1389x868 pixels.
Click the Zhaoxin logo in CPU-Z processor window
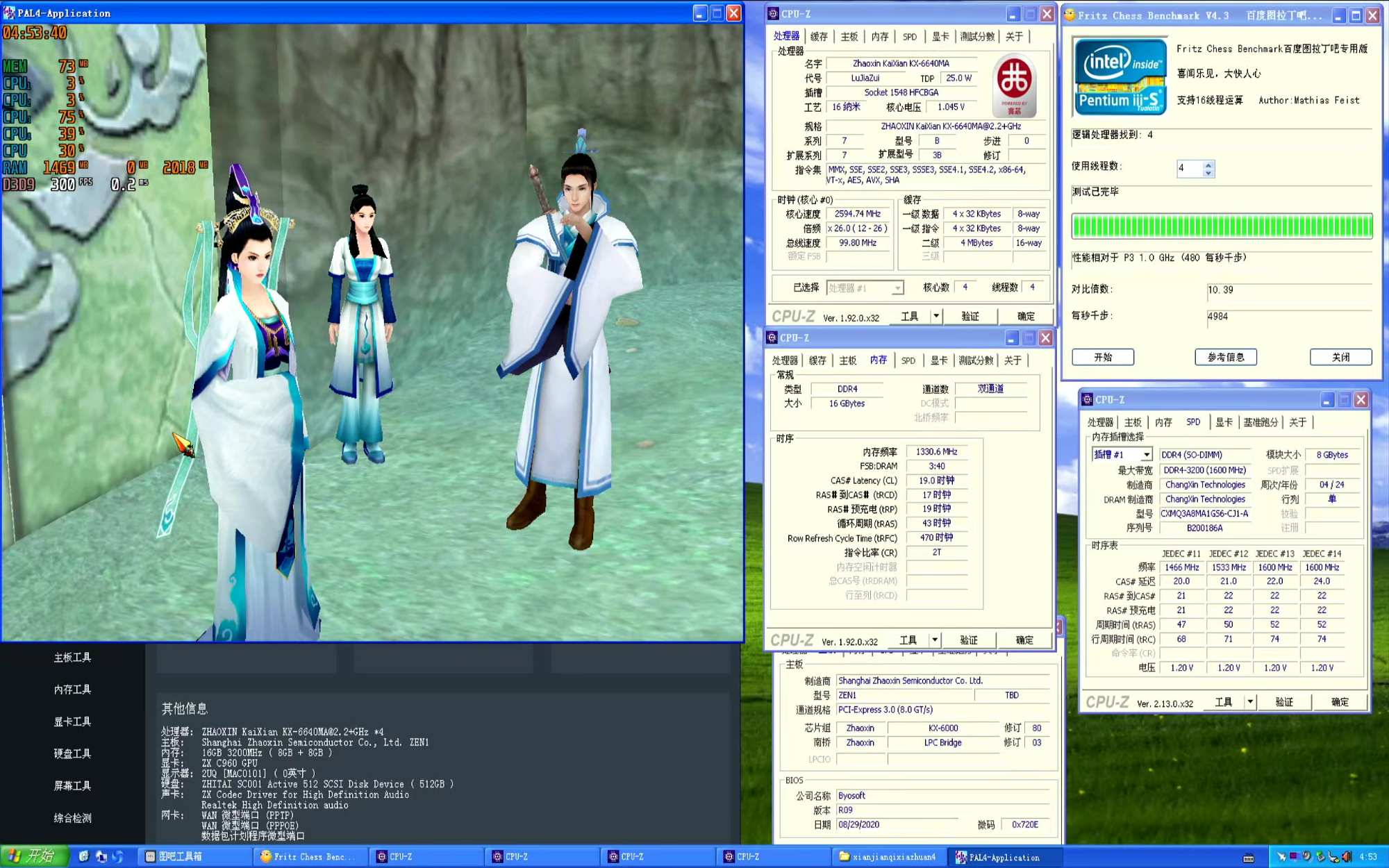(x=1014, y=86)
